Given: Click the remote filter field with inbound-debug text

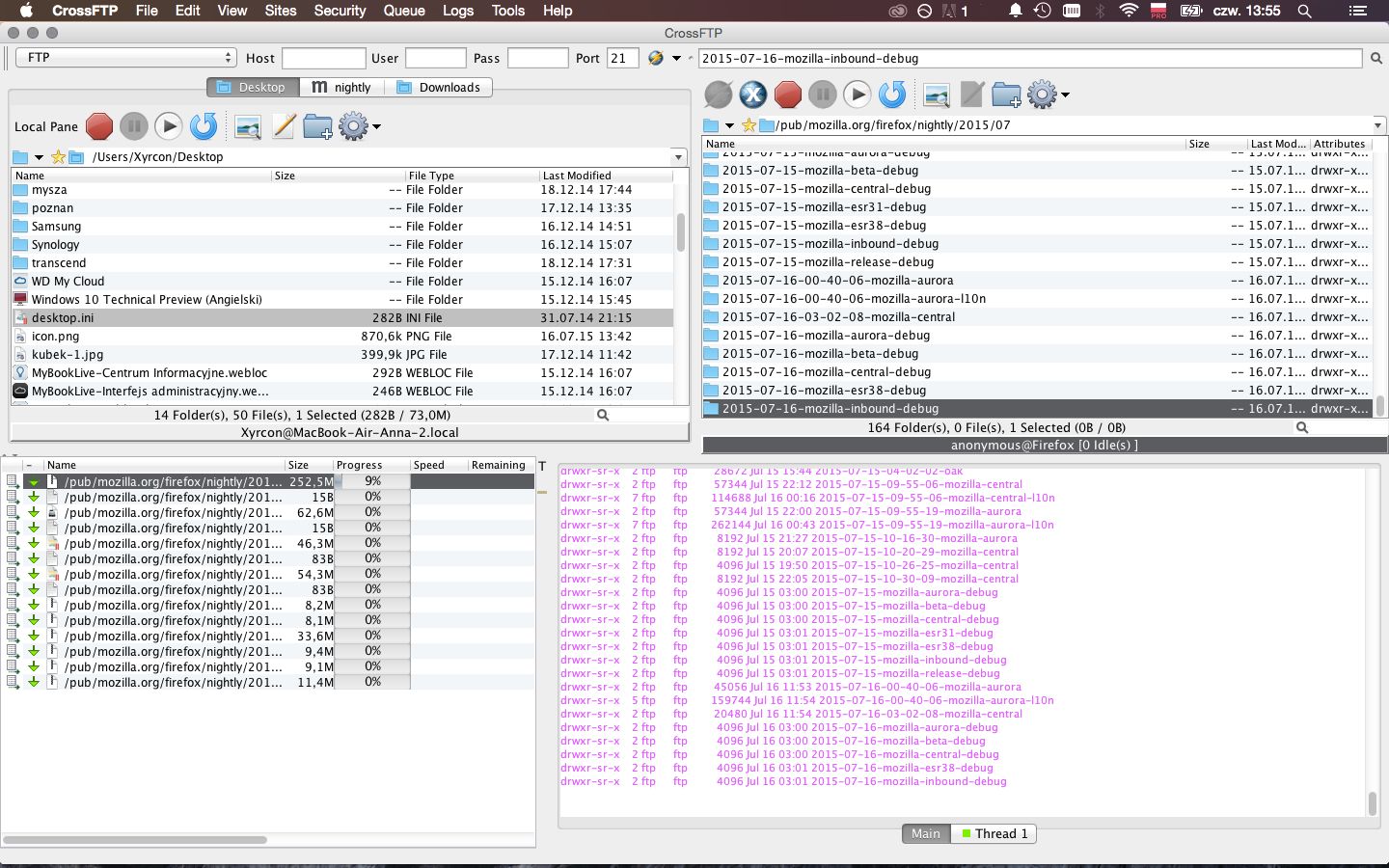Looking at the screenshot, I should [x=1030, y=58].
